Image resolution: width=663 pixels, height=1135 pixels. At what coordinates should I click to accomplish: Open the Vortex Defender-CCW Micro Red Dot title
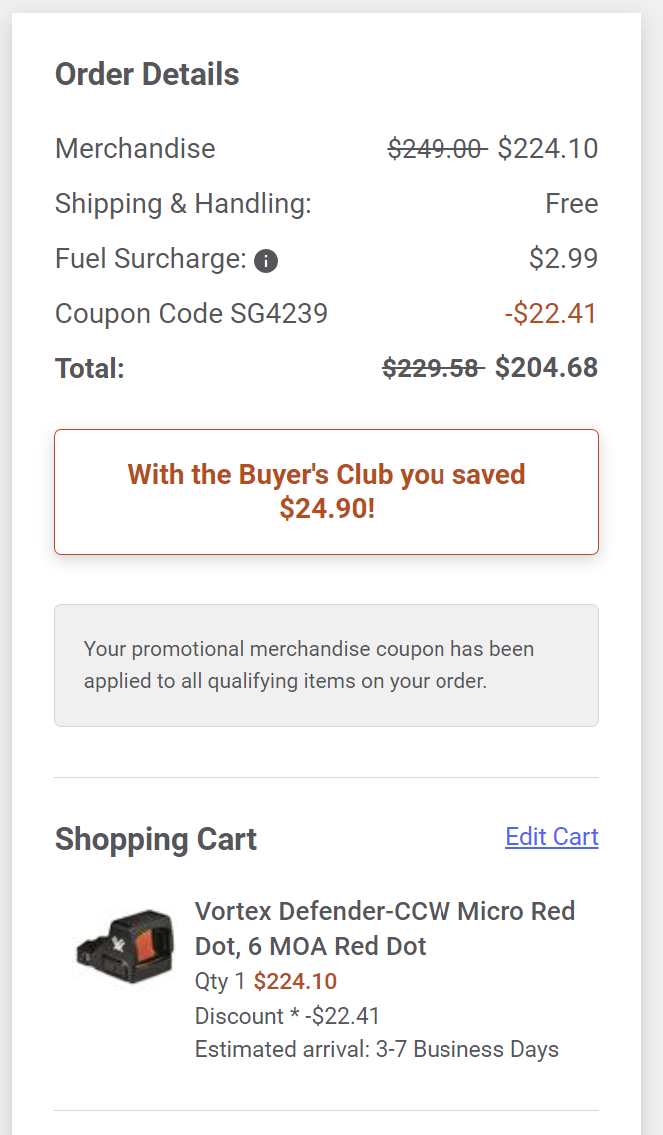[385, 928]
